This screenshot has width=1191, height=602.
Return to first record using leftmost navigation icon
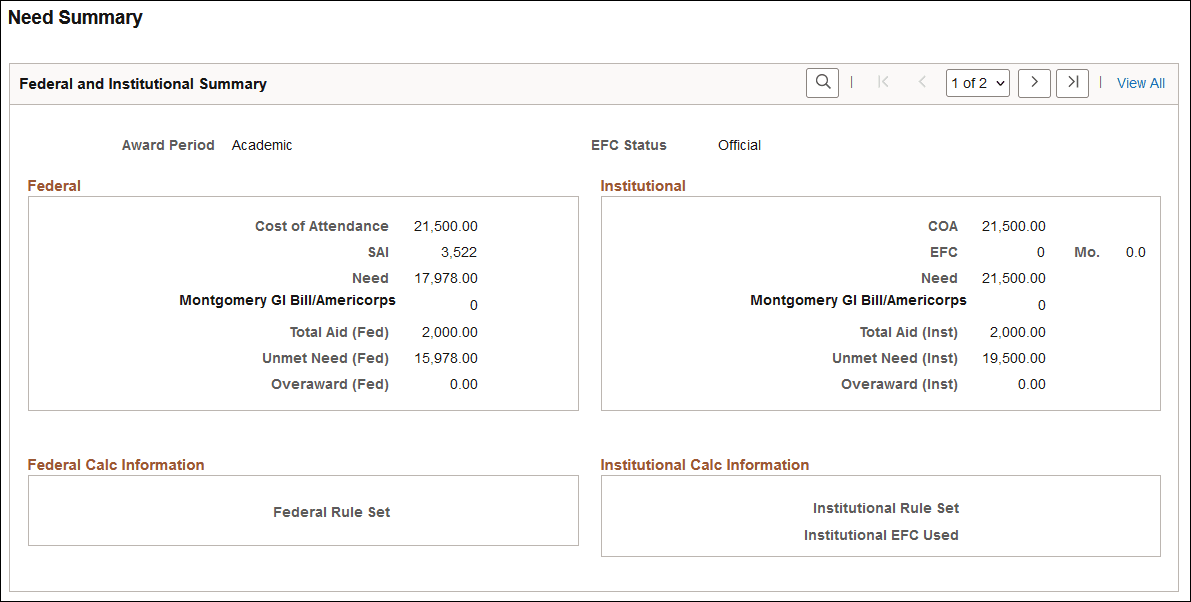884,83
